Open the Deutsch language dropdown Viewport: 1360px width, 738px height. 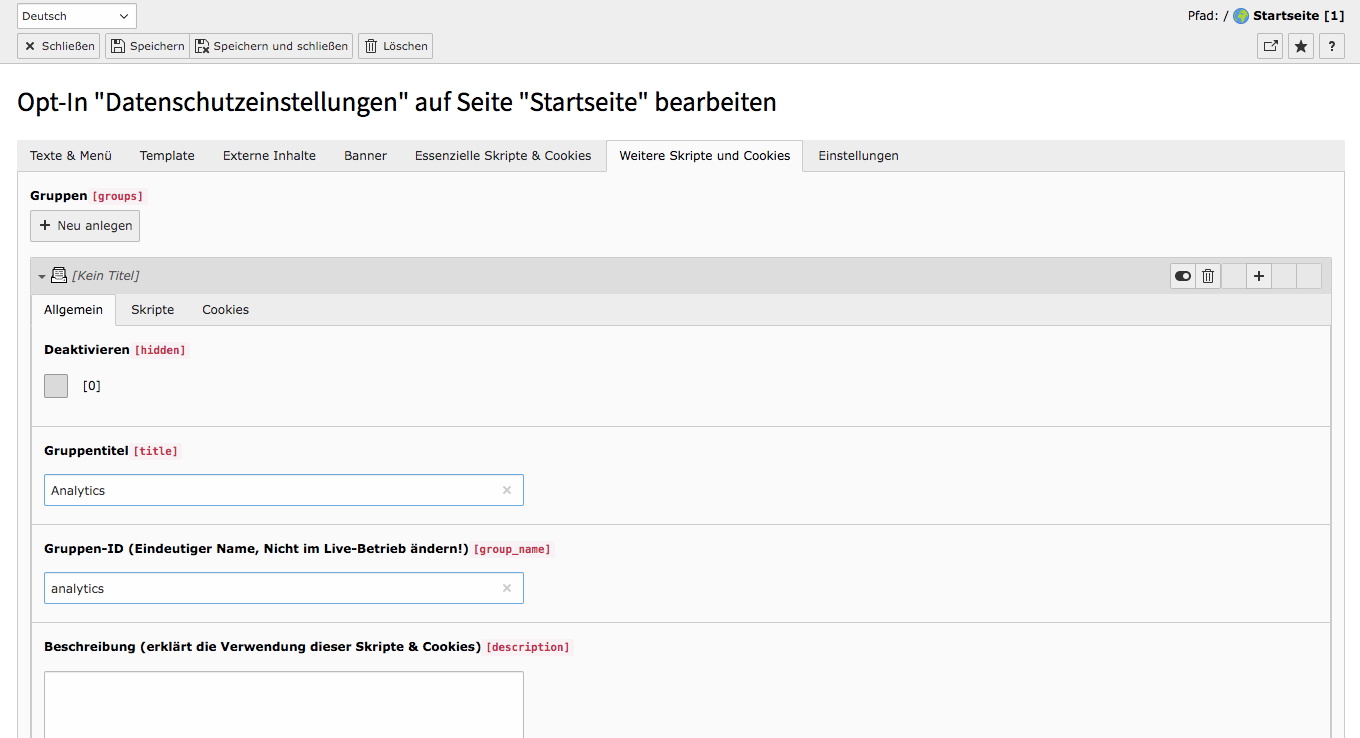tap(77, 16)
